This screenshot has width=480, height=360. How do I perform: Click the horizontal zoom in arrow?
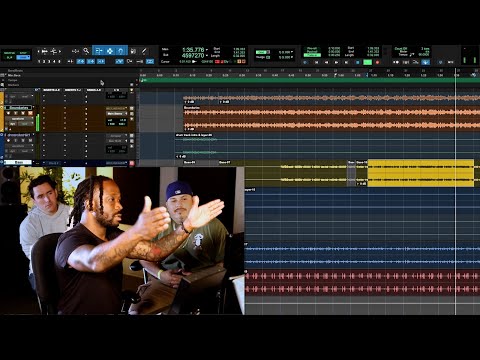pyautogui.click(x=60, y=51)
